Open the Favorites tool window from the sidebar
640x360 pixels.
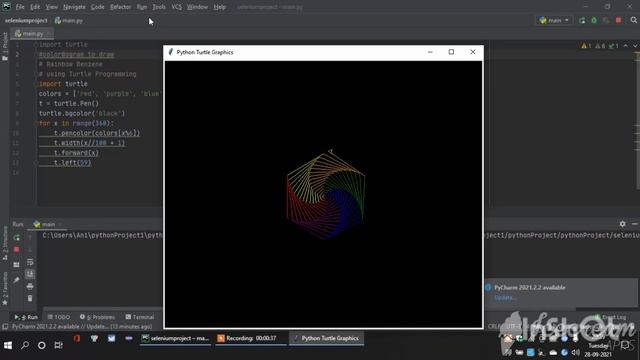pos(5,289)
